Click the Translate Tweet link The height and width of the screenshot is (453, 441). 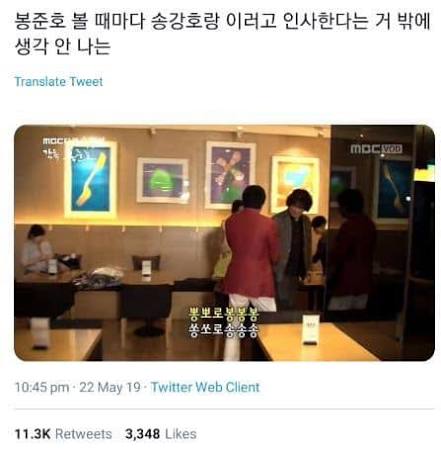tap(59, 82)
